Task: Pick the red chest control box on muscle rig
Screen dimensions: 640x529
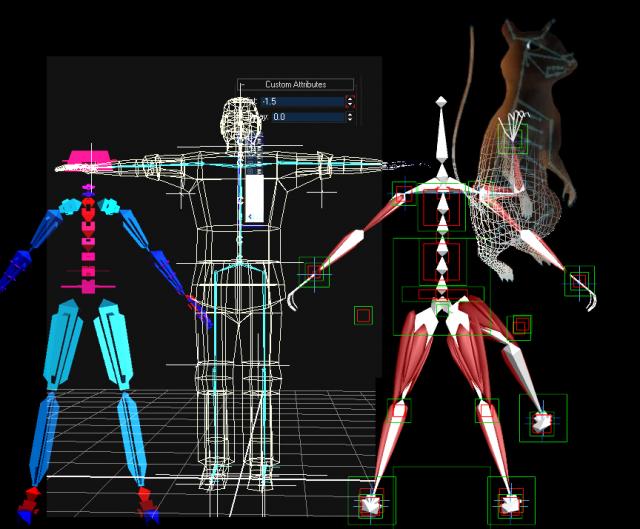Action: coord(441,210)
